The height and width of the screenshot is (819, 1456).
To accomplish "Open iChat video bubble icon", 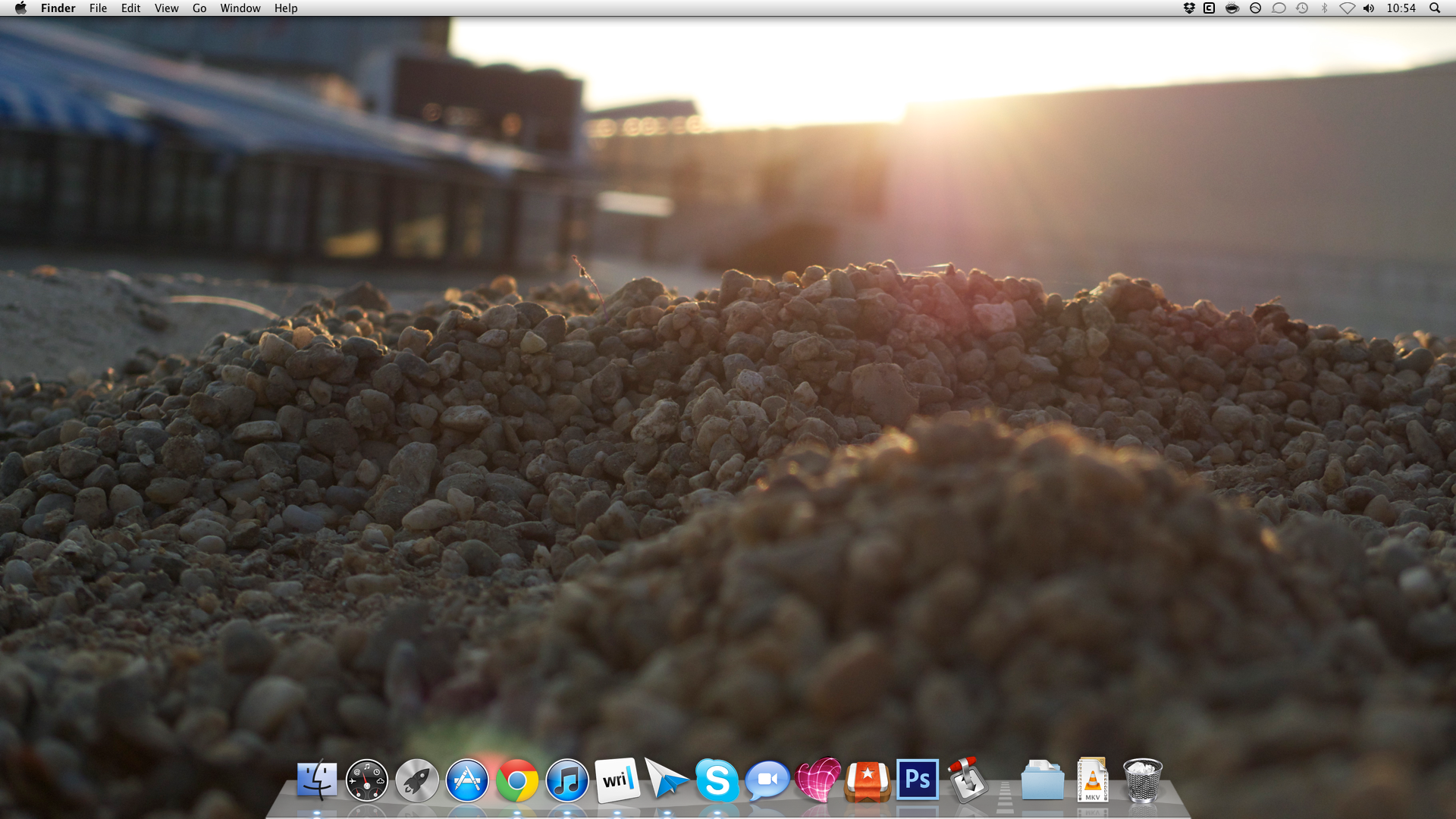I will pyautogui.click(x=767, y=780).
